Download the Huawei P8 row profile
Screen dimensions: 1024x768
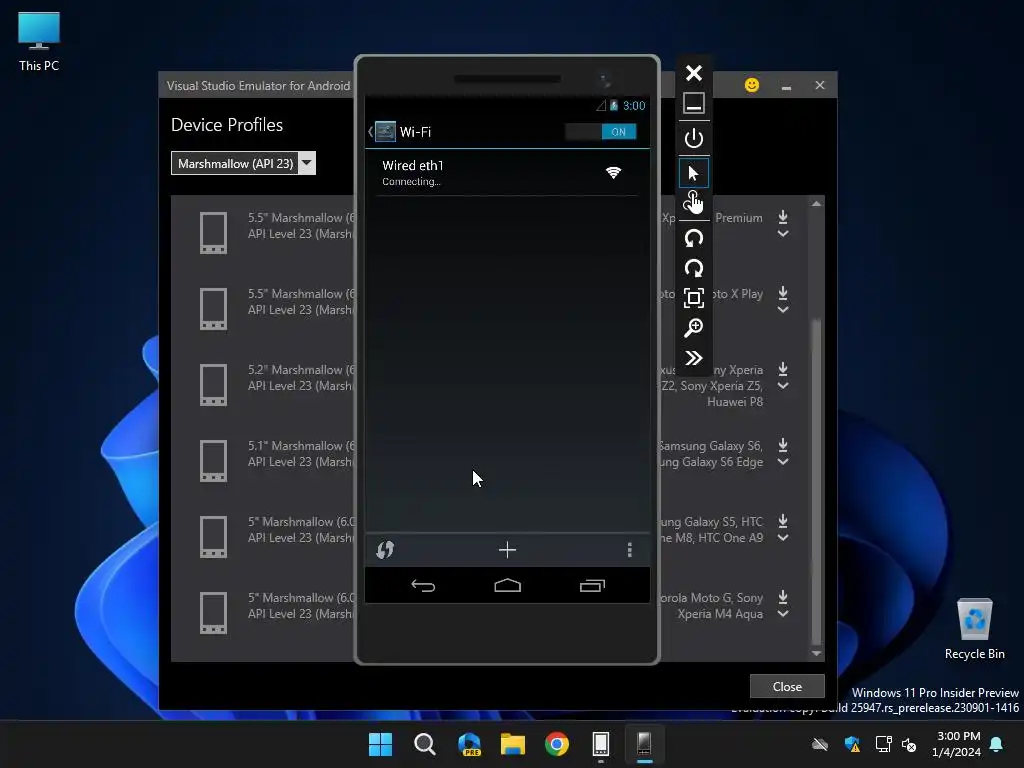[x=783, y=370]
